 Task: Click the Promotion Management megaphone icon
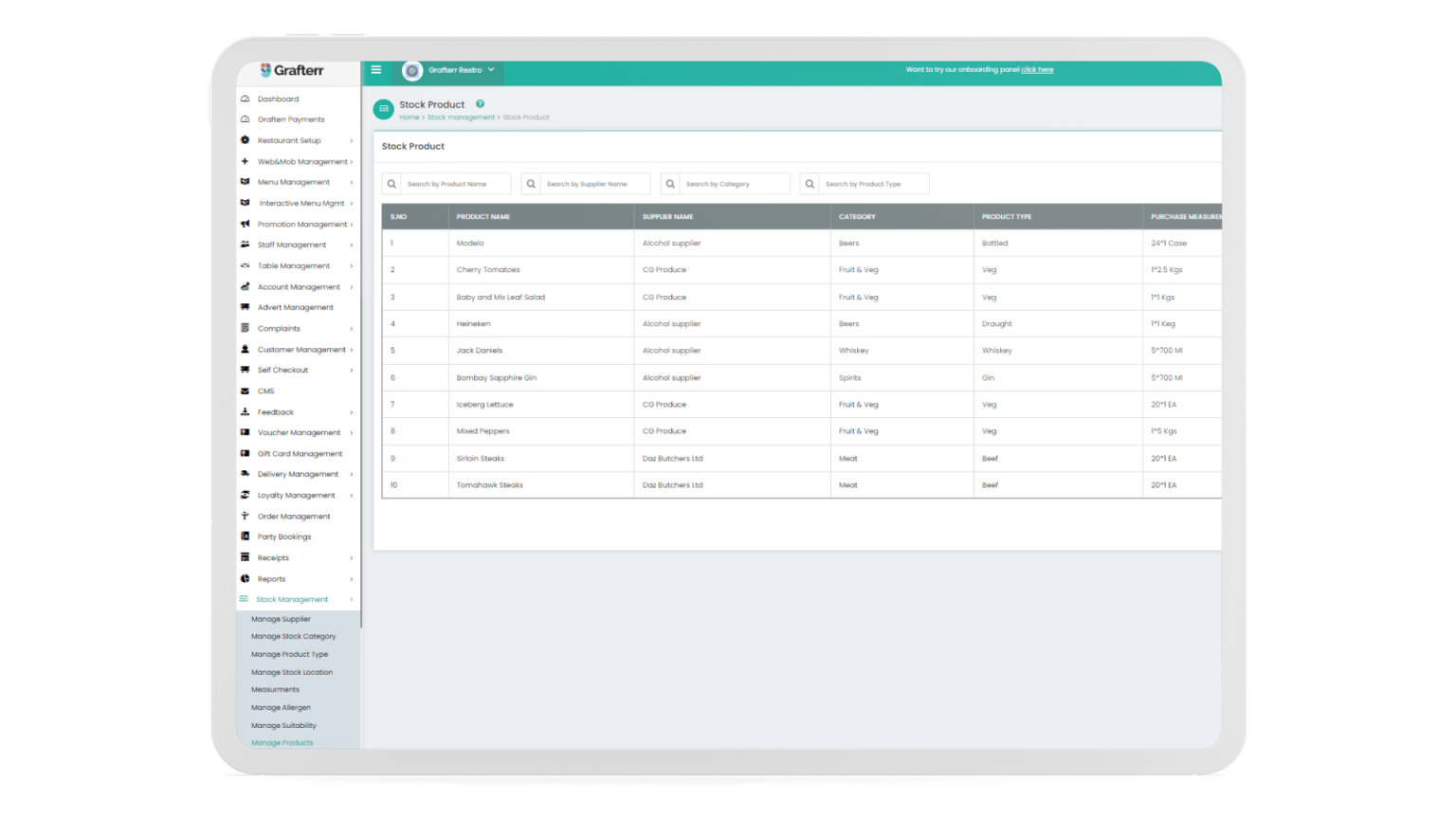click(247, 224)
